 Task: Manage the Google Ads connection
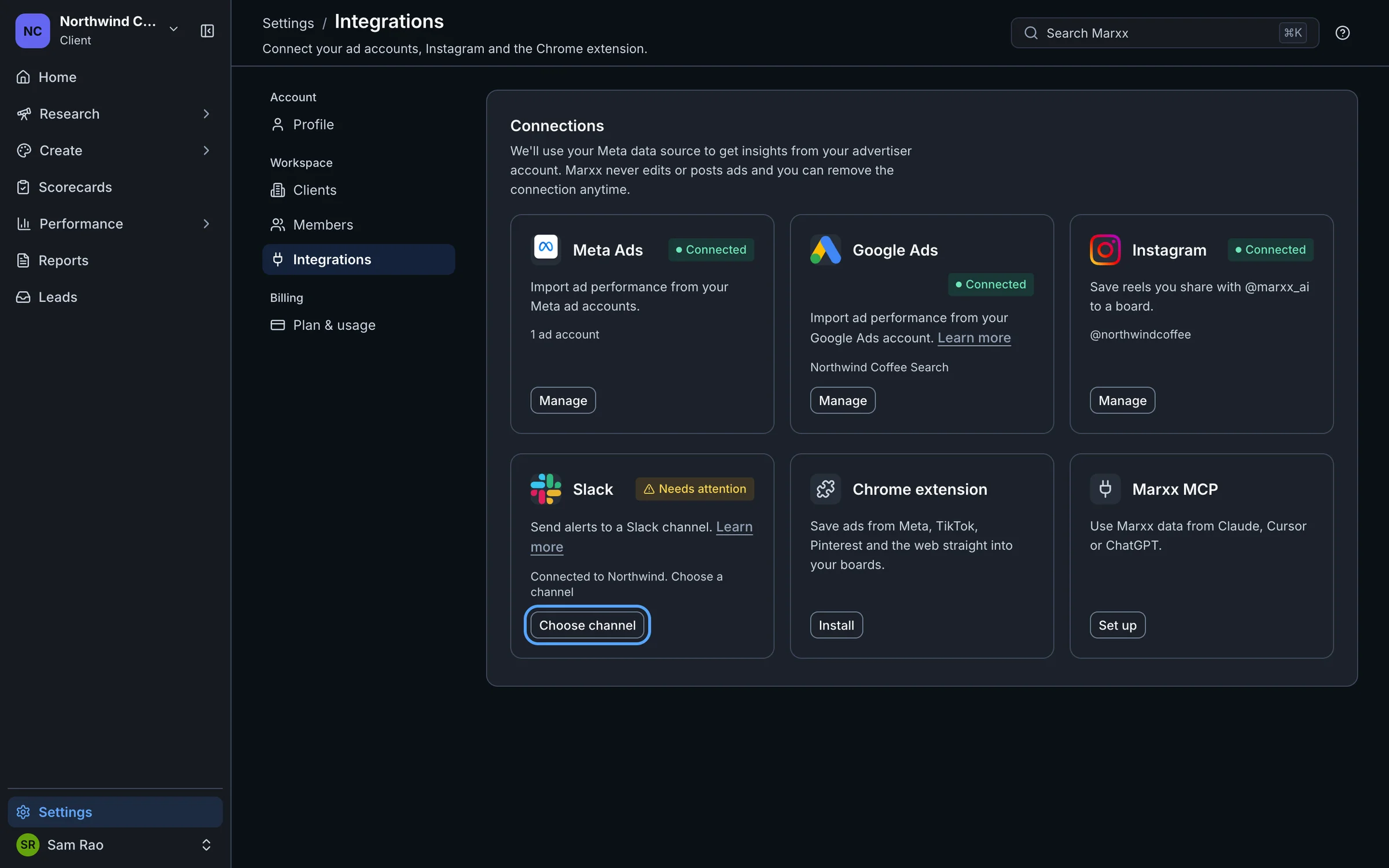(843, 400)
